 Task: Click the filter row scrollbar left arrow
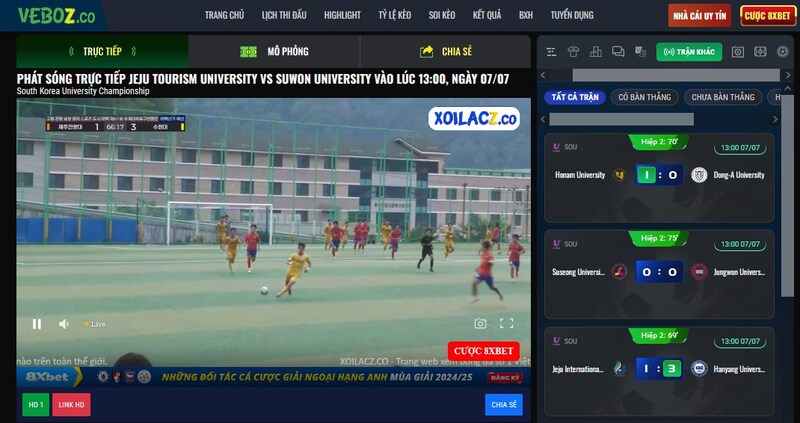coord(543,119)
